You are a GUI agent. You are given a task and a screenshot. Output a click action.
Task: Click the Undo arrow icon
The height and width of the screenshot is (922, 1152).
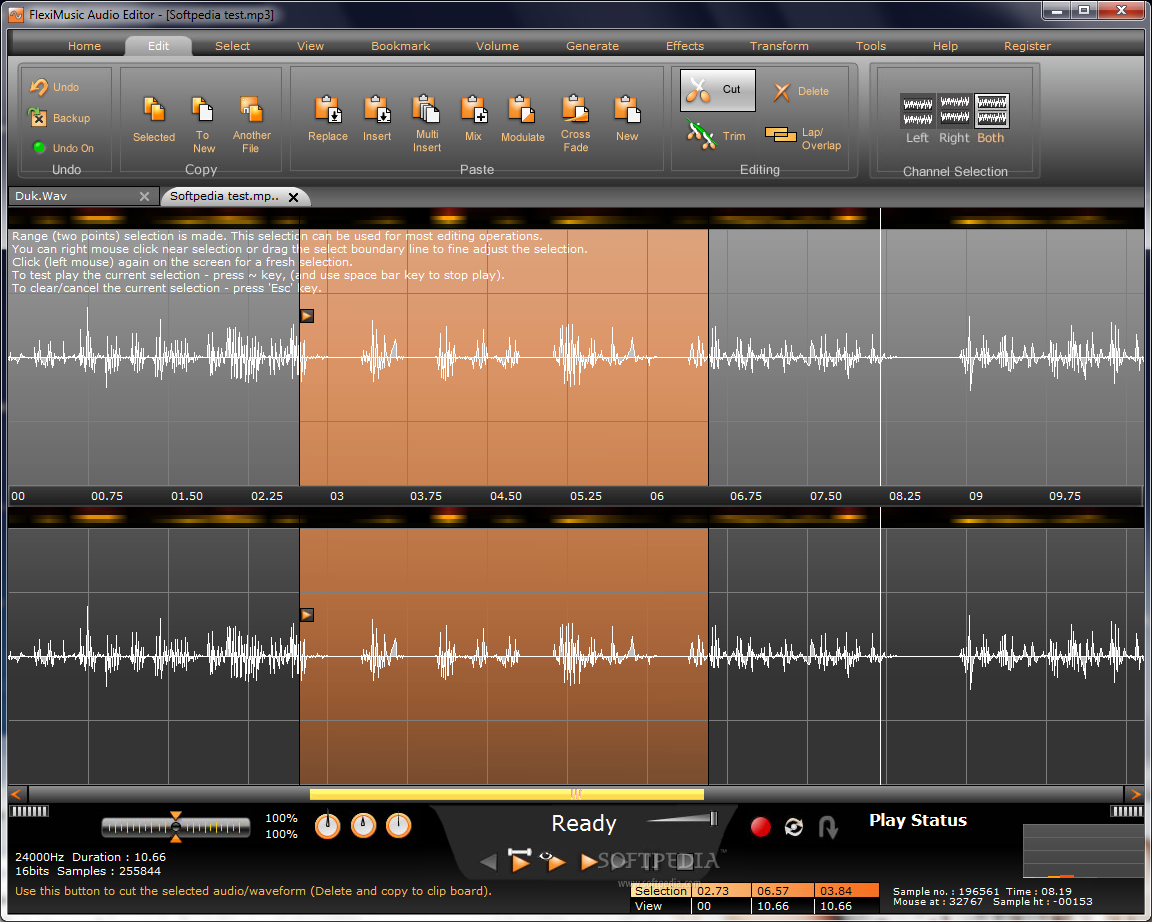coord(39,87)
